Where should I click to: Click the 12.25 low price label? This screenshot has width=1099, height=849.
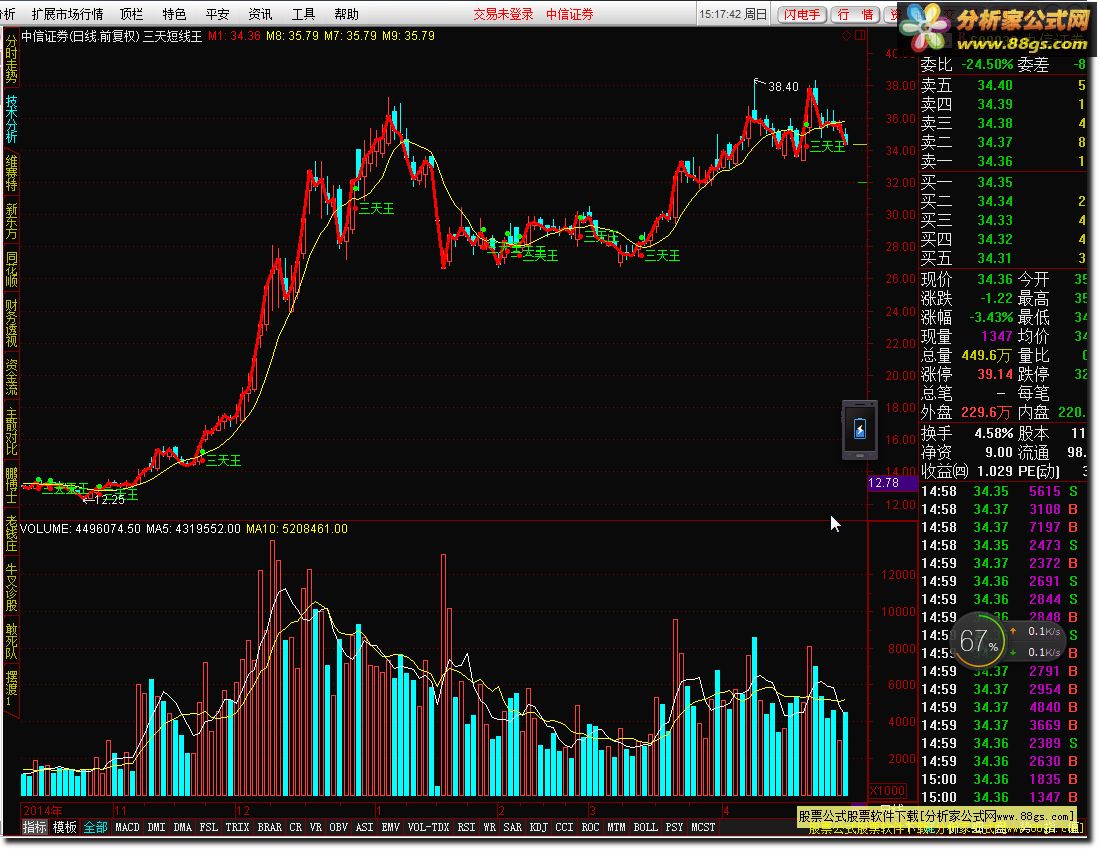click(x=109, y=500)
